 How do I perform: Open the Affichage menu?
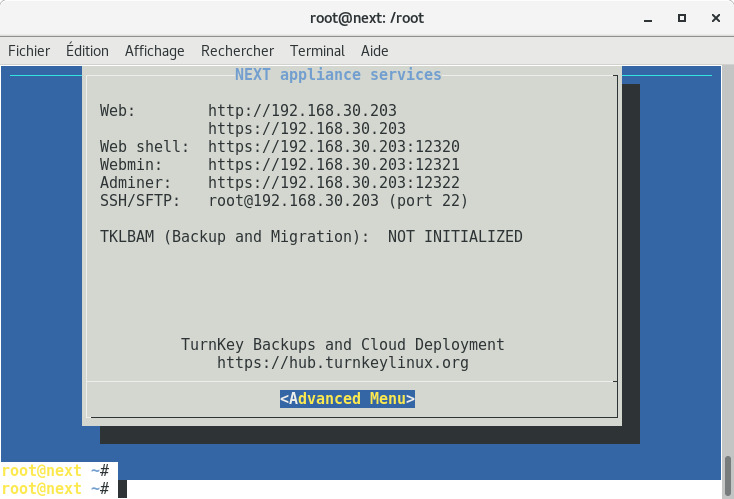click(154, 51)
